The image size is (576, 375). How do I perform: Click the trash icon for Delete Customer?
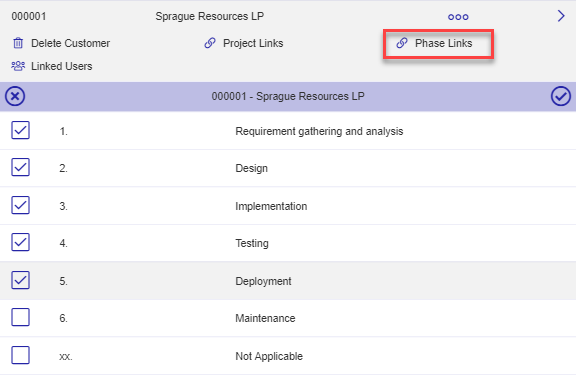tap(18, 43)
